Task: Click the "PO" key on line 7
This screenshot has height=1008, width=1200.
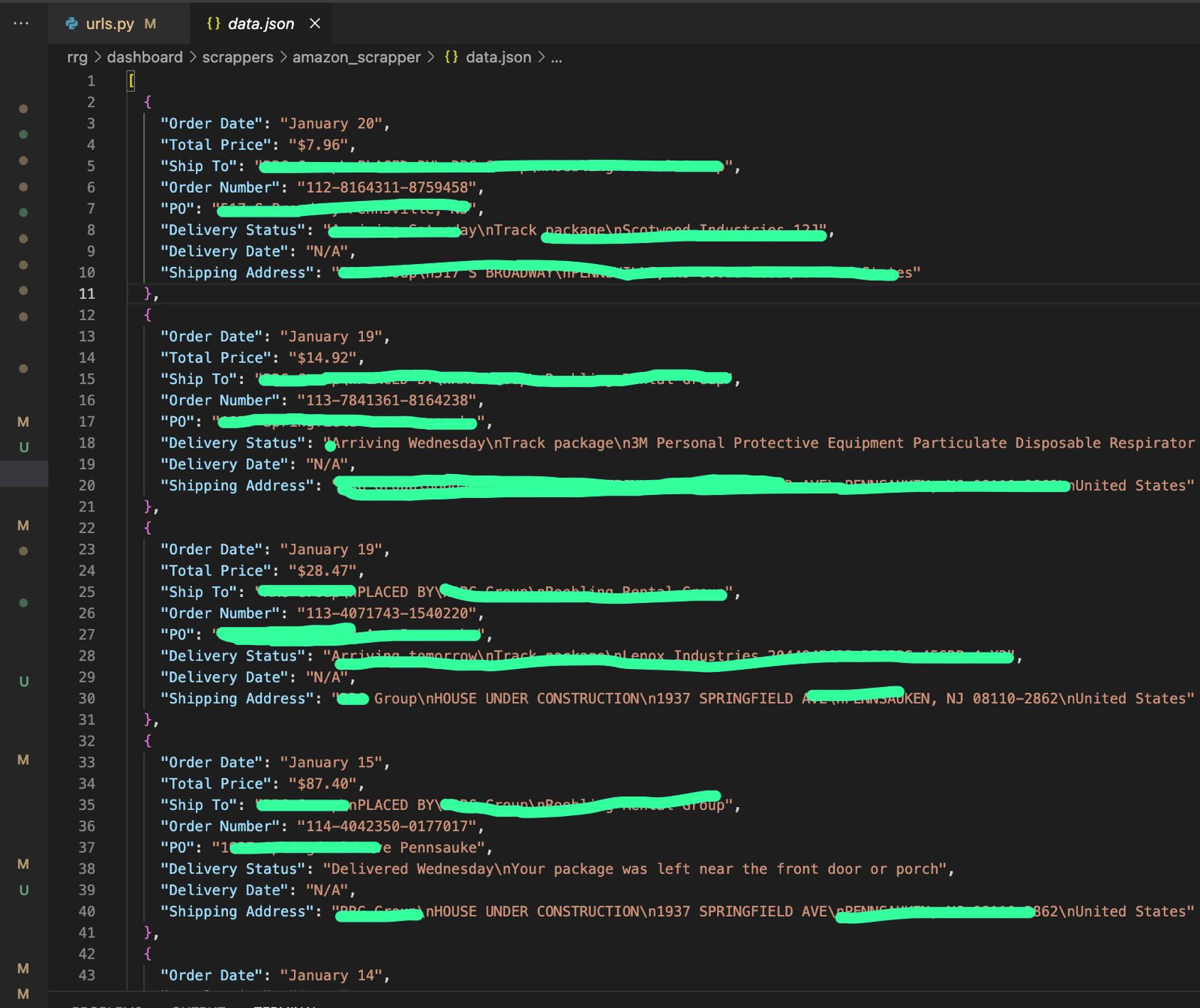Action: 178,208
